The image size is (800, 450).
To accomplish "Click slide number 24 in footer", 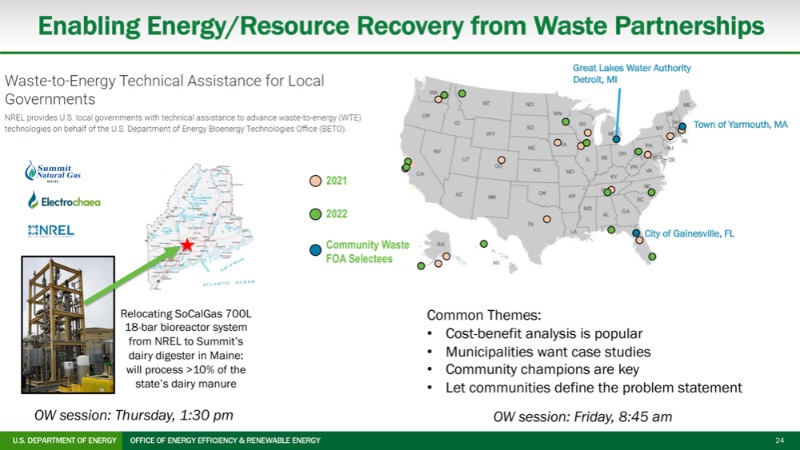I will pyautogui.click(x=779, y=441).
